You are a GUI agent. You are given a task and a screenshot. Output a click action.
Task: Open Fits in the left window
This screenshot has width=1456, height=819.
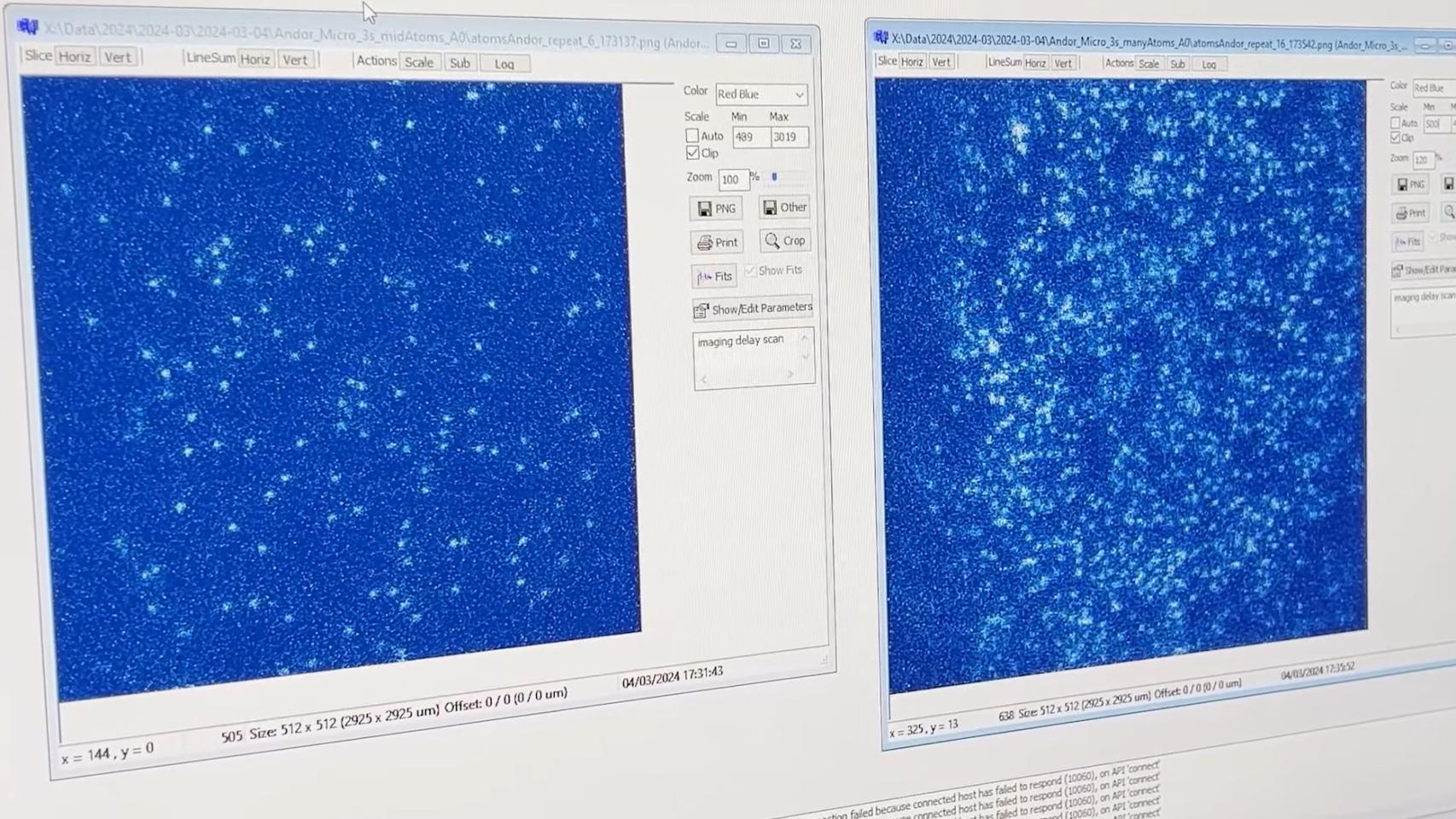715,276
